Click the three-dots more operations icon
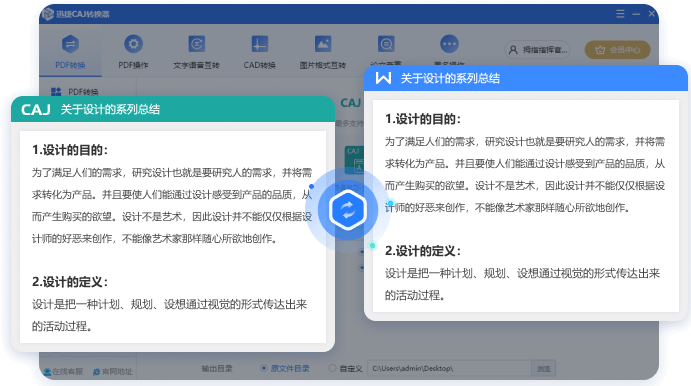This screenshot has height=386, width=691. click(449, 44)
